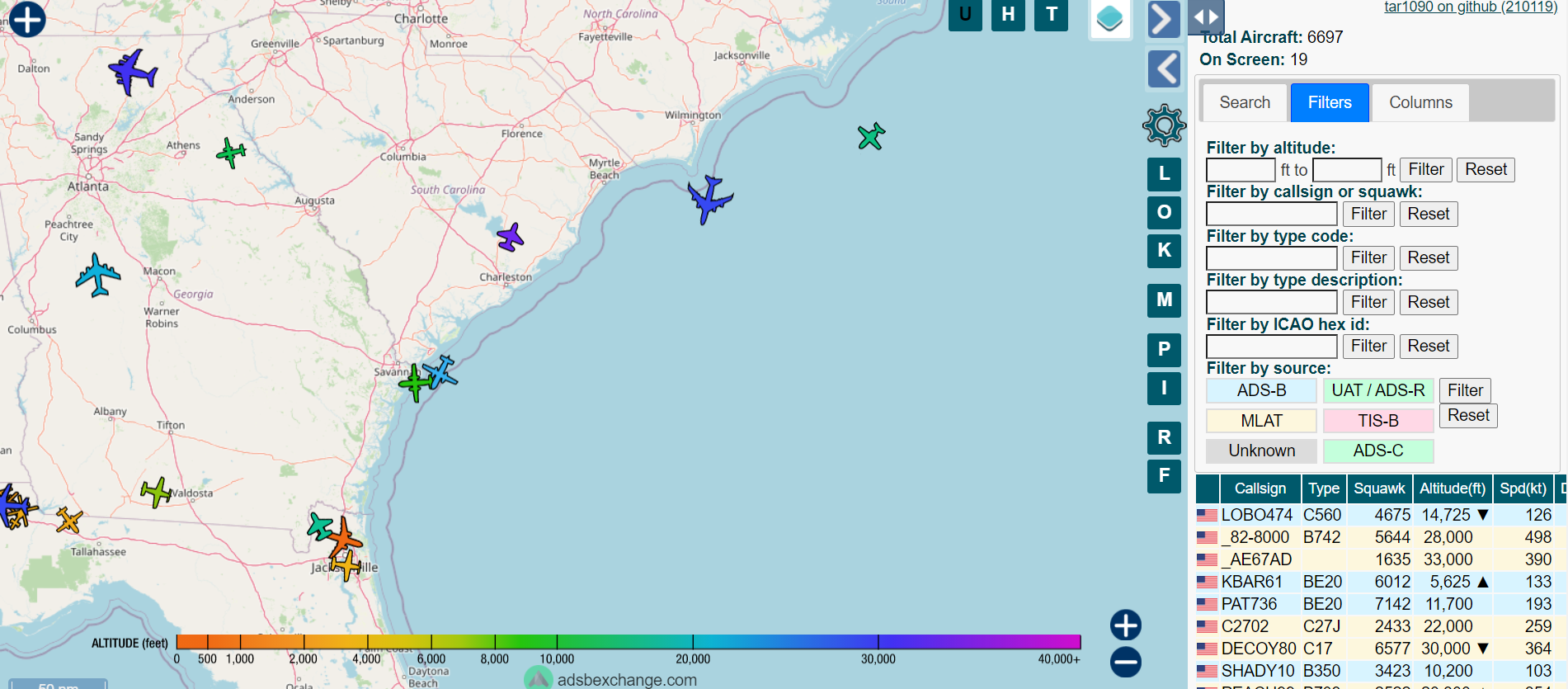Apply the callsign or squawk Filter button
The height and width of the screenshot is (689, 1568).
pyautogui.click(x=1368, y=214)
